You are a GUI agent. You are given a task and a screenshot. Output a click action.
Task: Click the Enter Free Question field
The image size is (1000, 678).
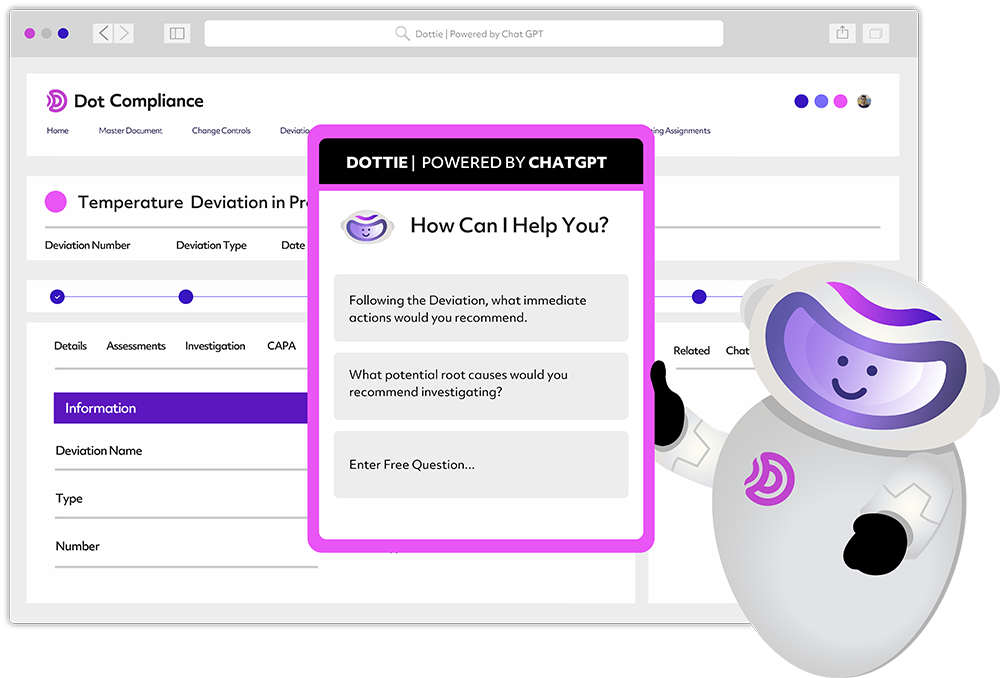coord(481,464)
